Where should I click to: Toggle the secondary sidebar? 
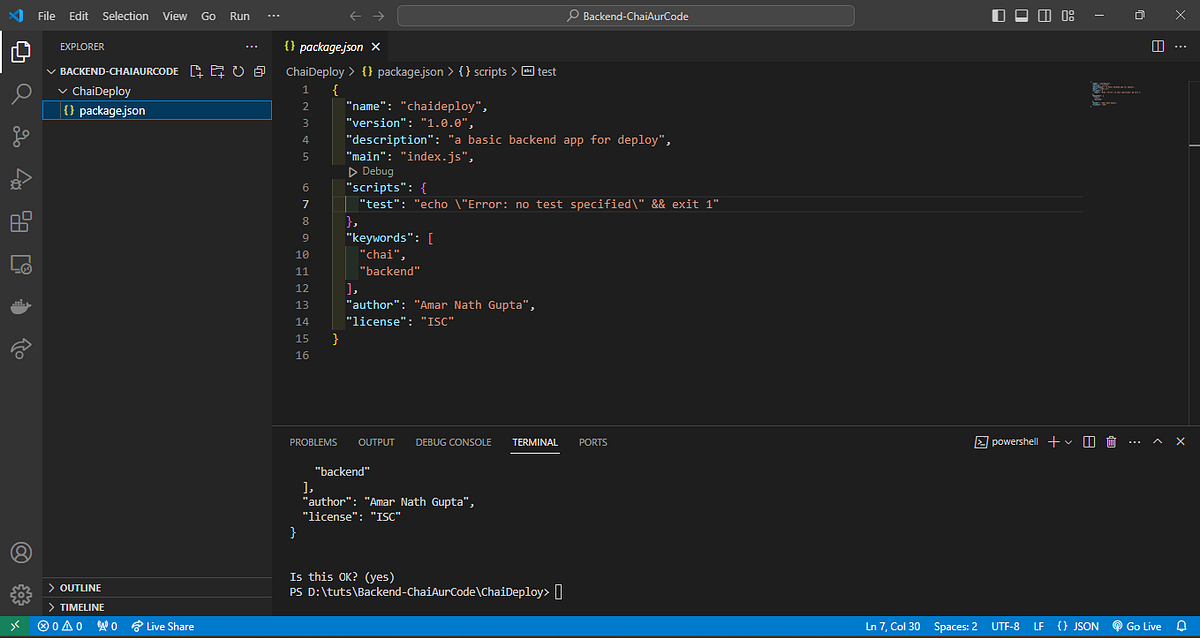click(1044, 15)
